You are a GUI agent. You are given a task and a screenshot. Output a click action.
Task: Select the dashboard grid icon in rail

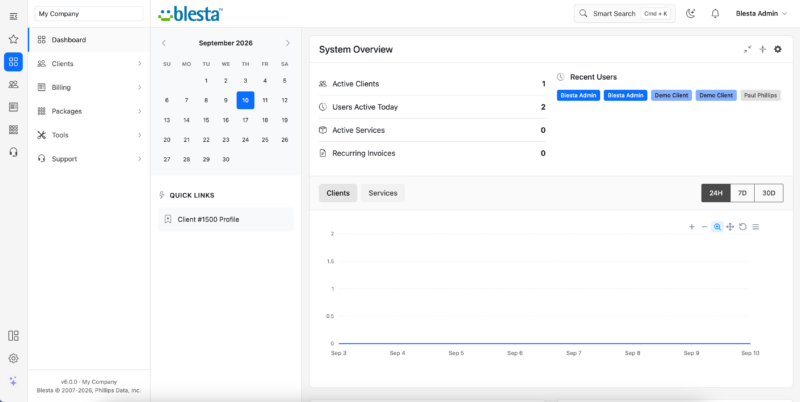(x=13, y=62)
